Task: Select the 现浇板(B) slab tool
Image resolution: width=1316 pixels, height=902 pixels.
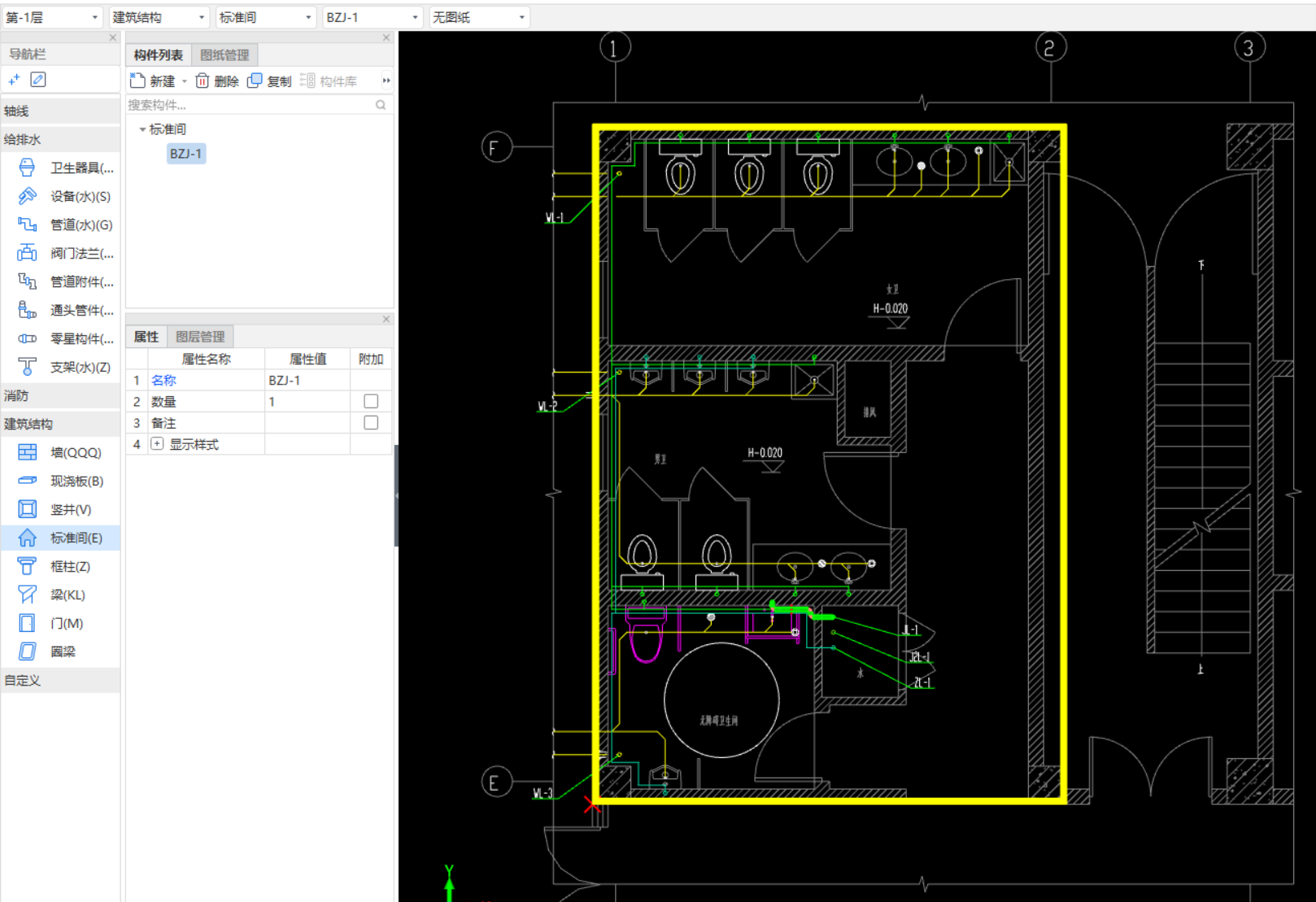Action: click(x=61, y=481)
